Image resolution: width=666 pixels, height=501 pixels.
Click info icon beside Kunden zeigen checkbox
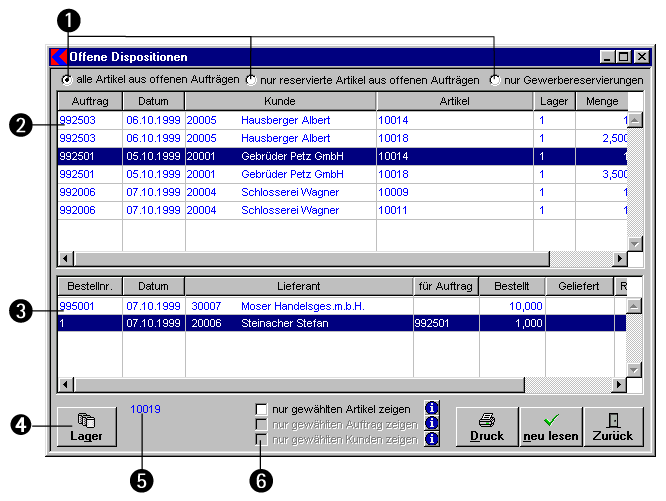point(432,438)
